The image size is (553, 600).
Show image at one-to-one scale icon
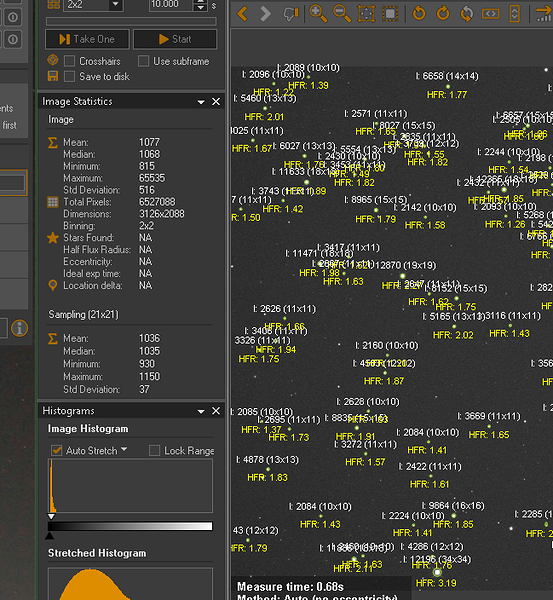(390, 14)
